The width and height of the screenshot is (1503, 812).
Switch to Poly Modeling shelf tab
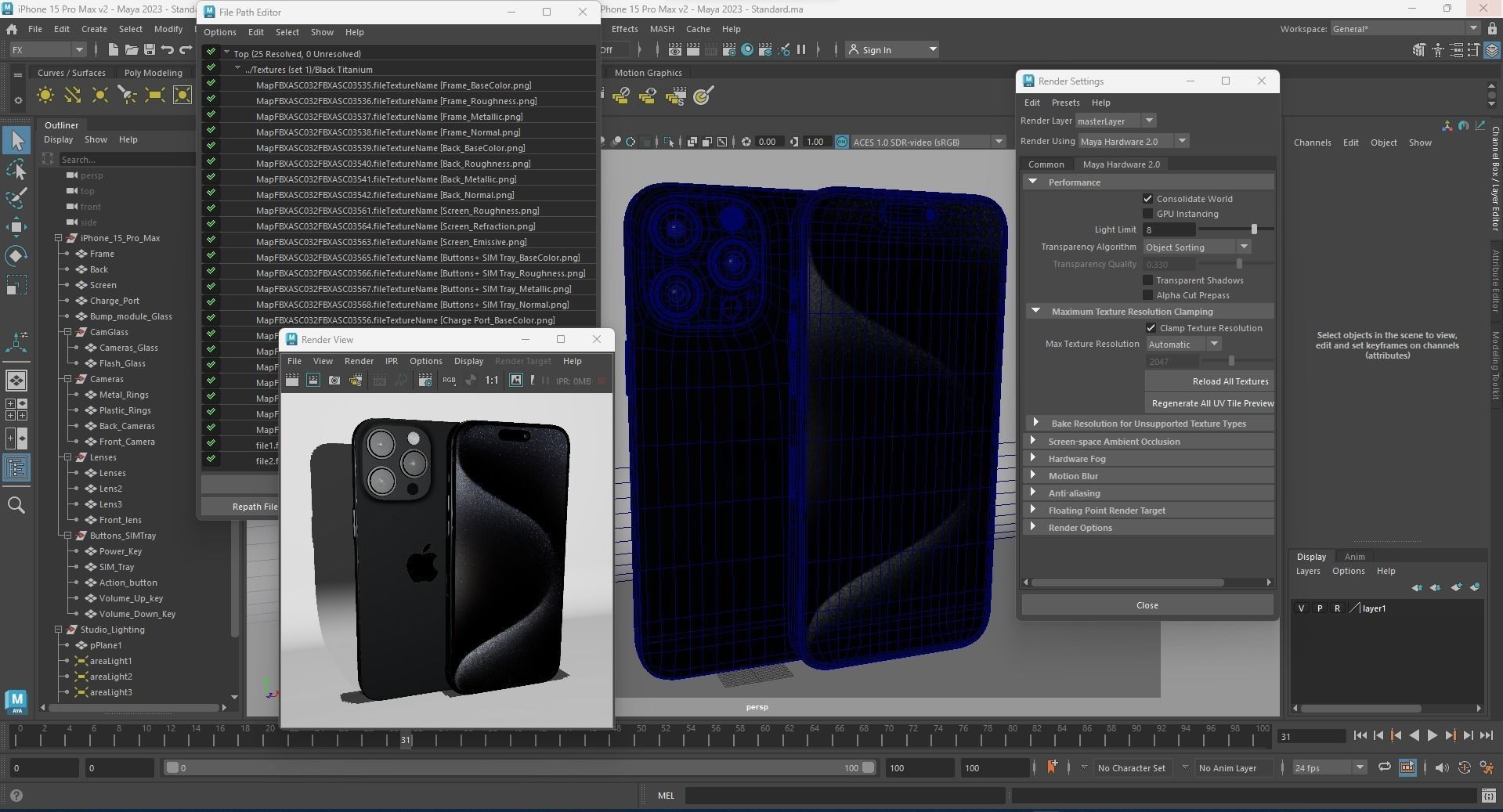(x=153, y=73)
